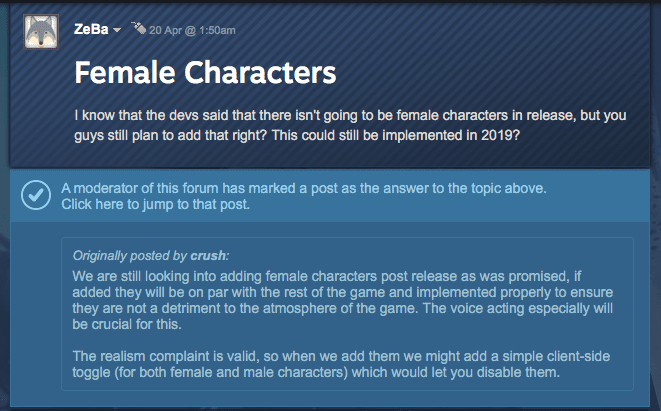This screenshot has height=411, width=661.
Task: Click the moderator marked answer notice text
Action: pyautogui.click(x=304, y=188)
